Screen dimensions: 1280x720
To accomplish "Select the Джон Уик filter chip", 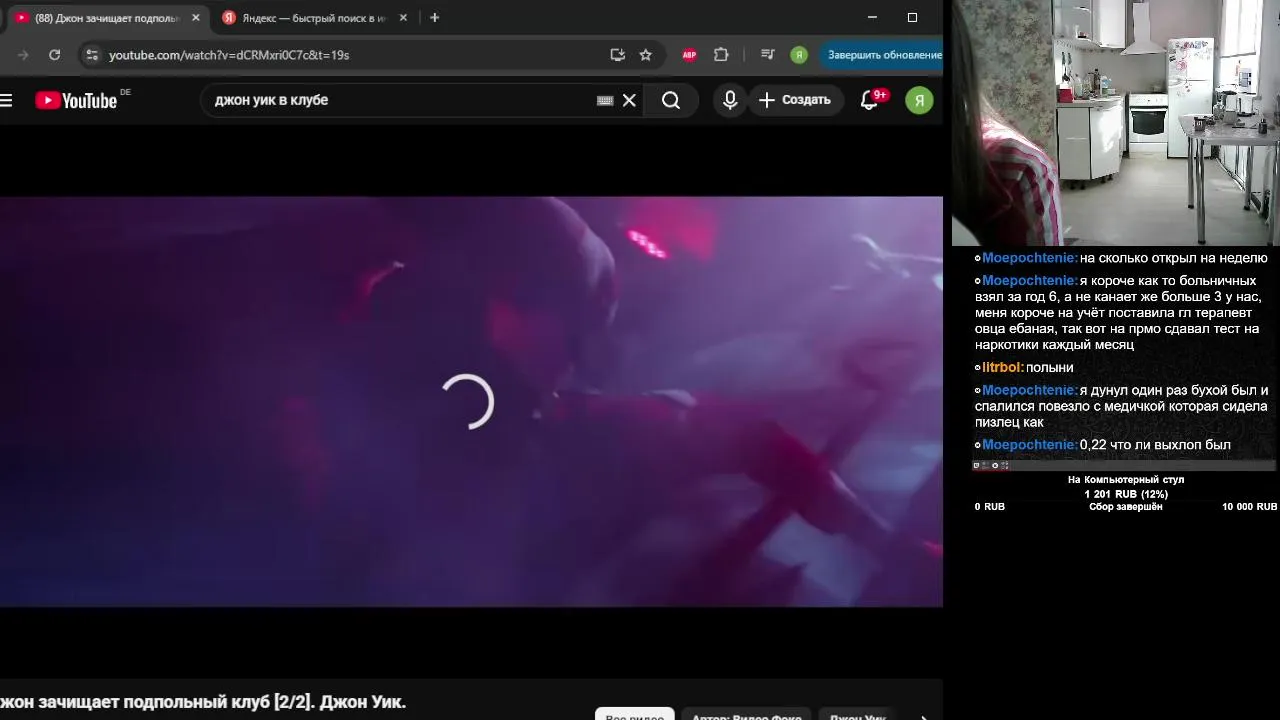I will [857, 716].
